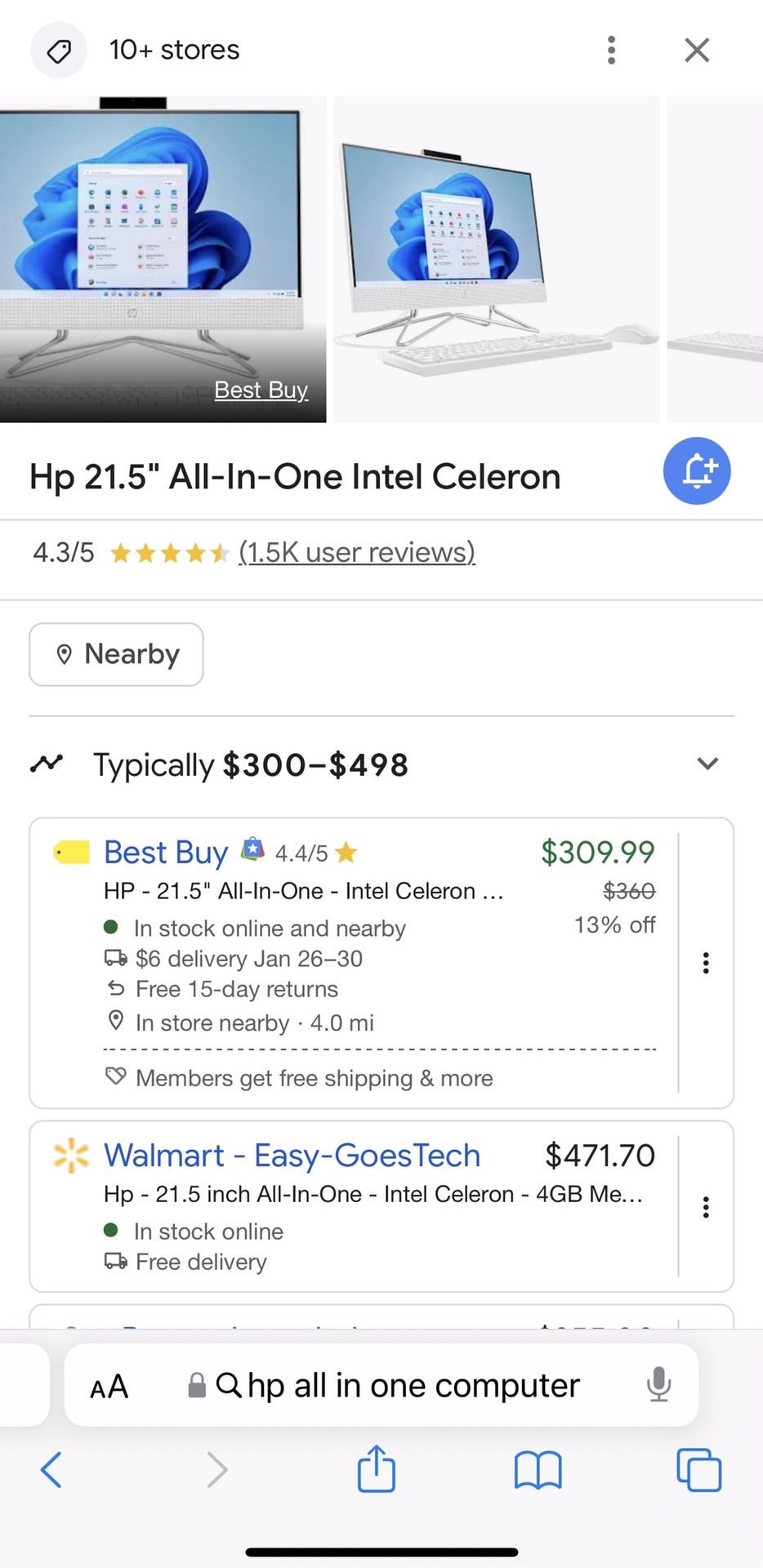Tap the price tag icon near 10+ stores

pos(58,49)
